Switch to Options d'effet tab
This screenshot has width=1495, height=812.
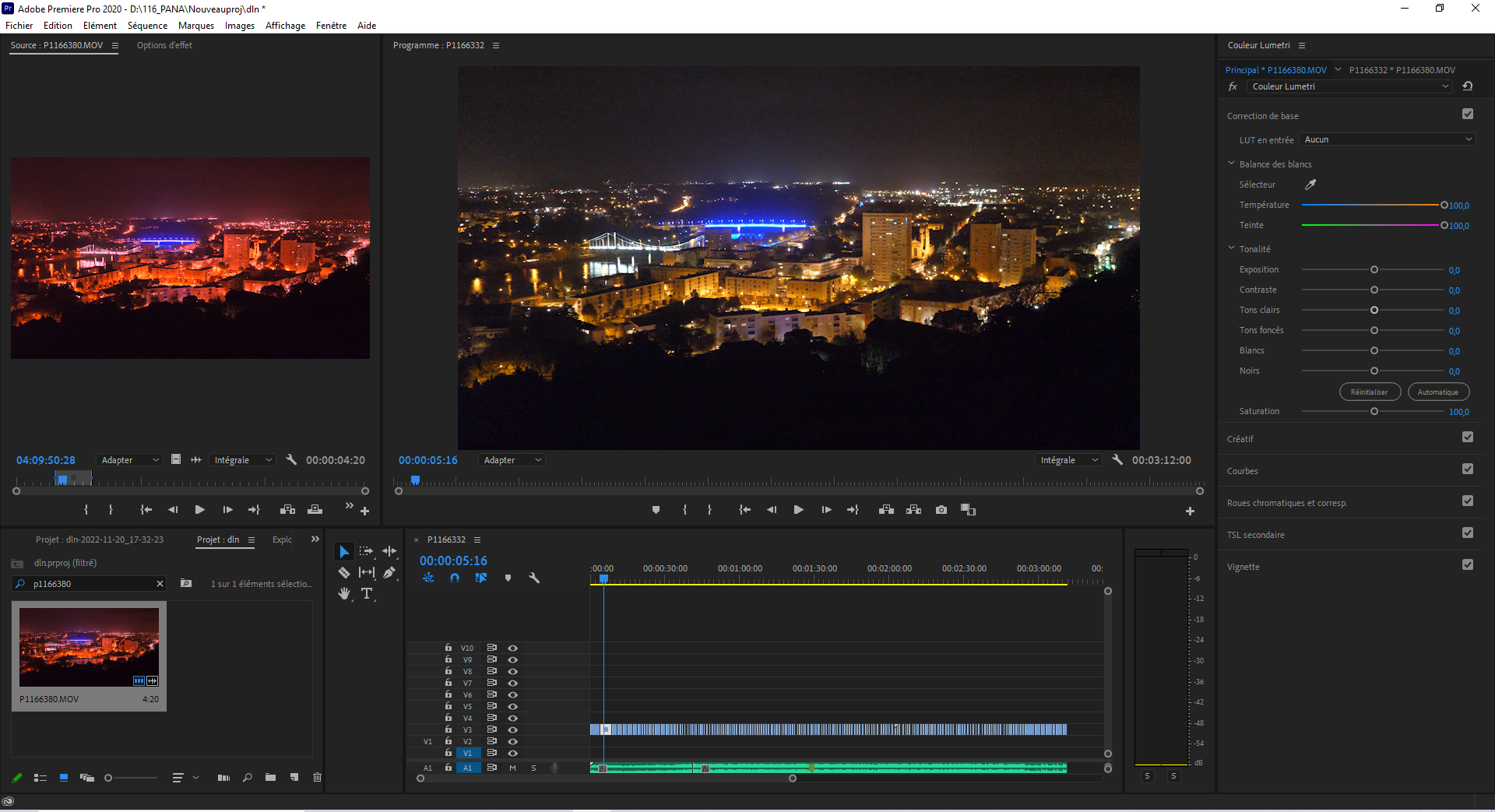coord(164,45)
